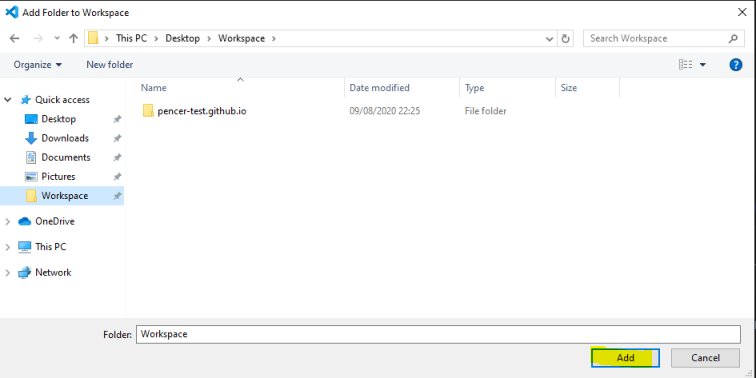This screenshot has height=378, width=756.
Task: Click the pin icon beside Documents
Action: (x=117, y=158)
